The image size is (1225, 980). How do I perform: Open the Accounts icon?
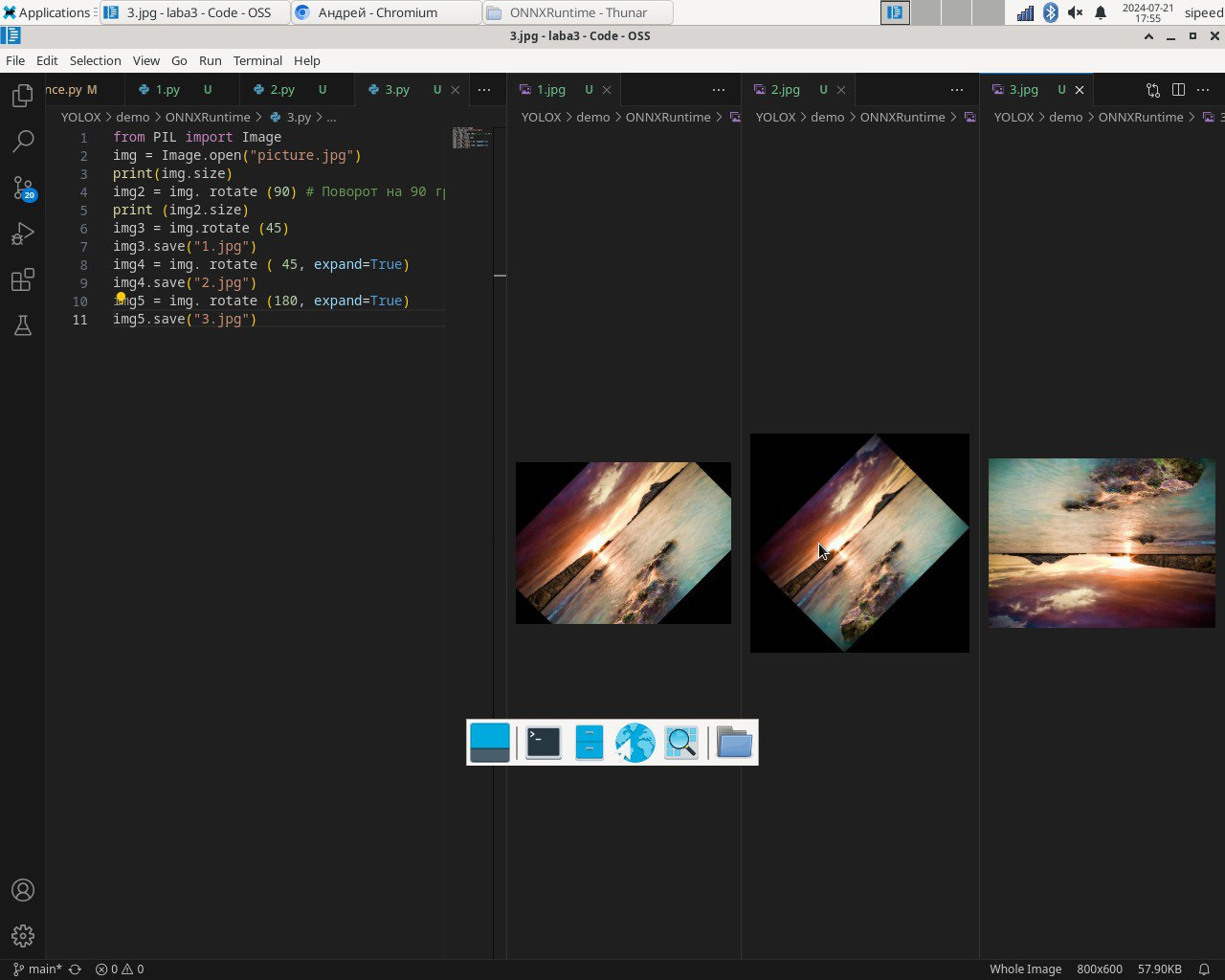click(x=23, y=890)
